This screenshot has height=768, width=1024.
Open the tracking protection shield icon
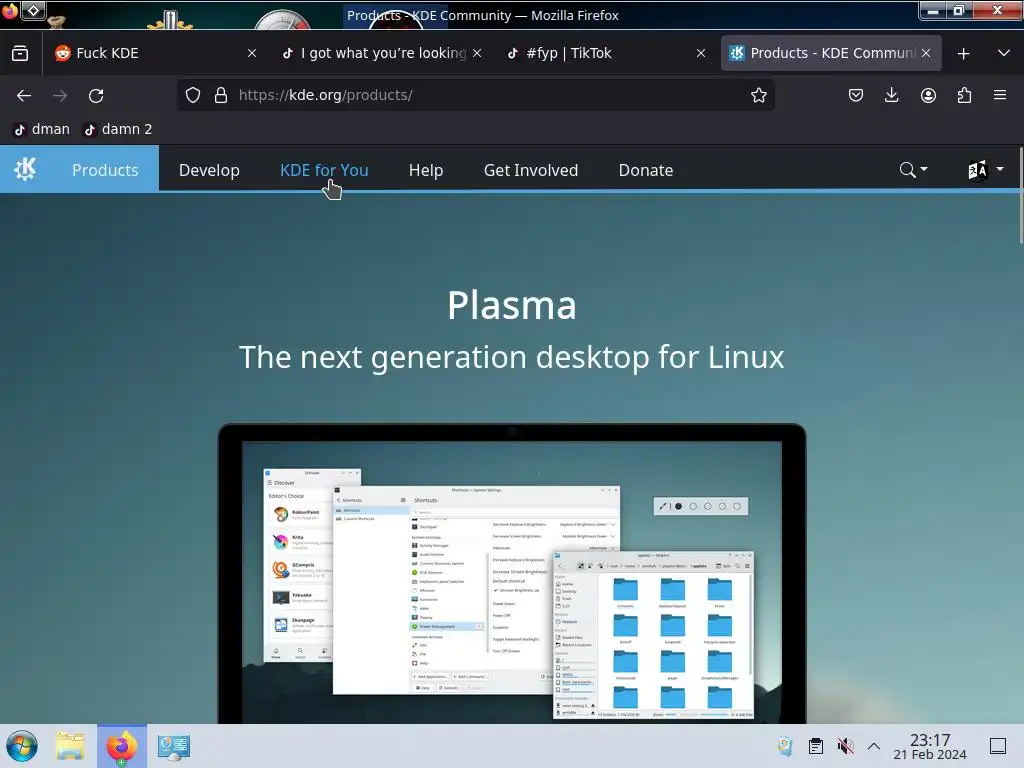[x=193, y=95]
